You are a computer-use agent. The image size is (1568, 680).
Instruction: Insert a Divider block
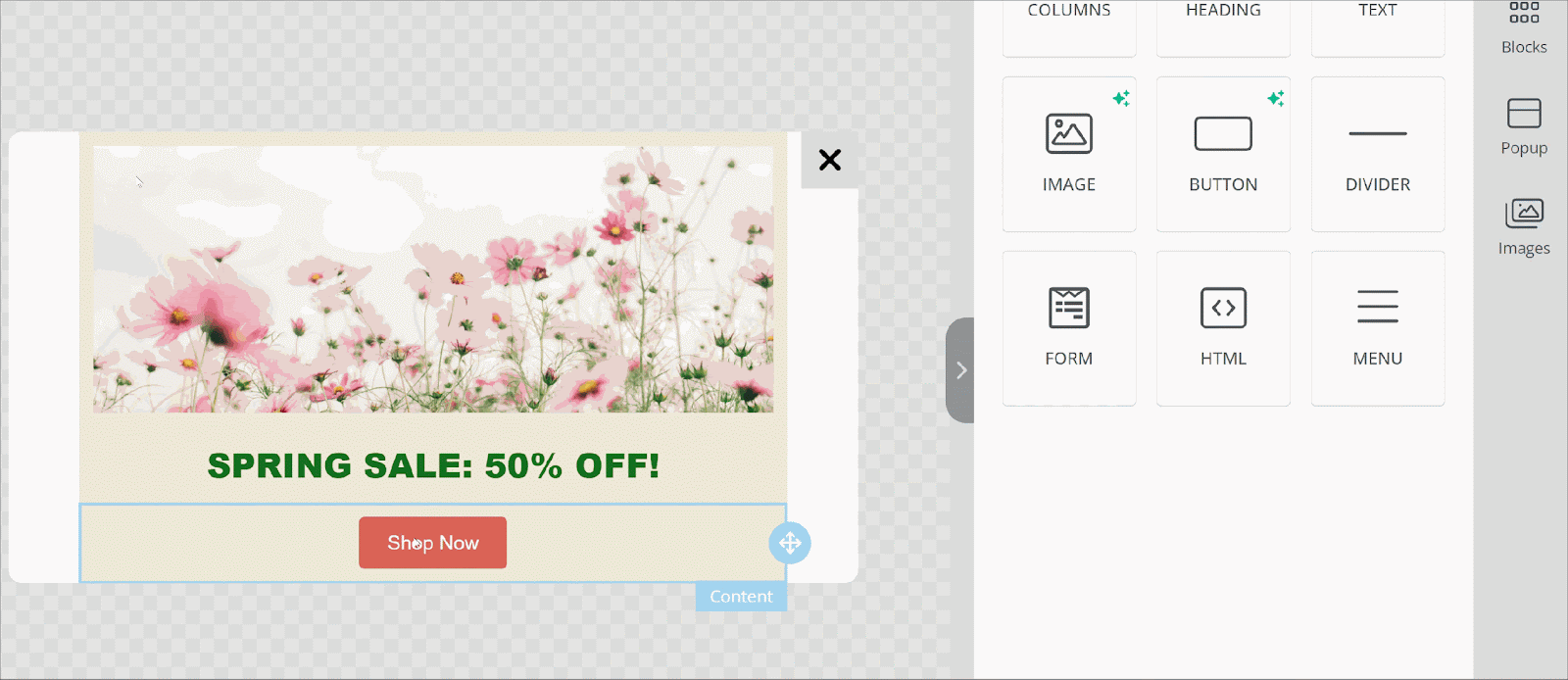[1378, 154]
